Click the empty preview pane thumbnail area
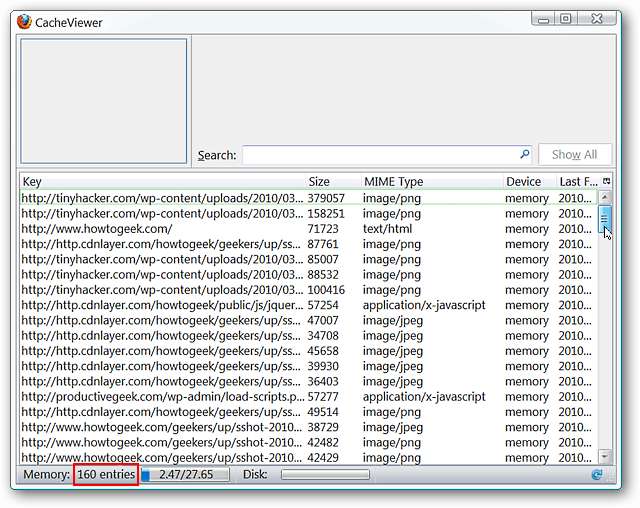This screenshot has width=640, height=508. 104,101
